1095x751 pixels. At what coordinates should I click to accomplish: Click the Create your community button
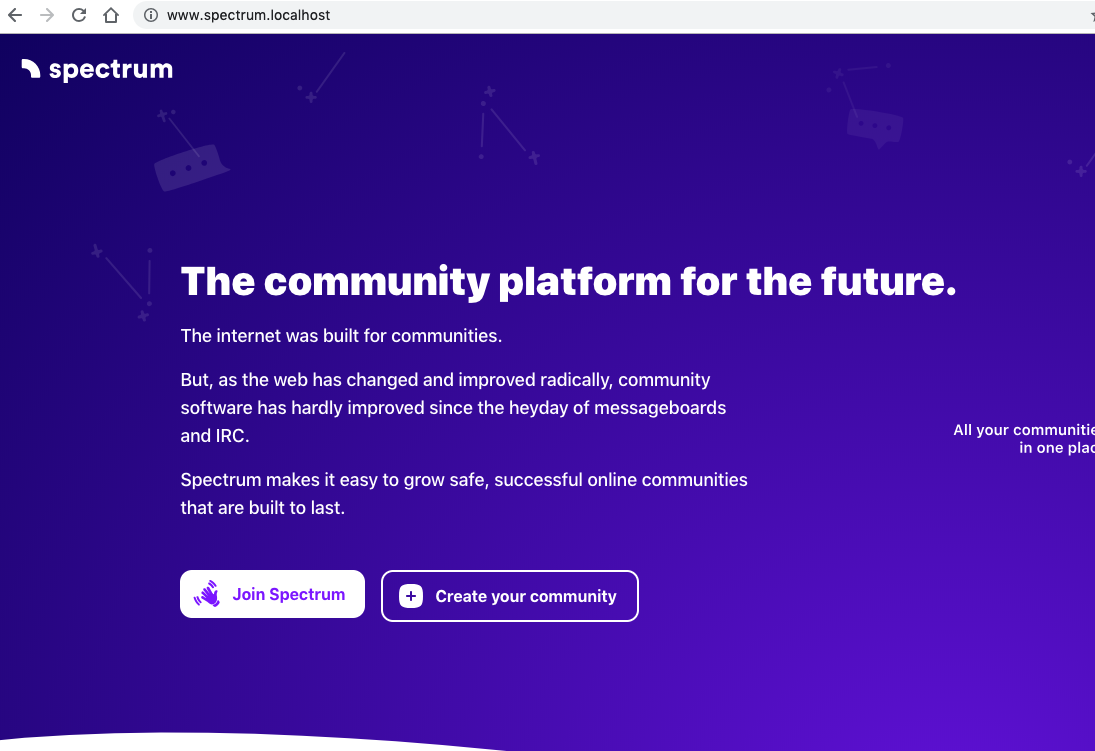pos(510,596)
